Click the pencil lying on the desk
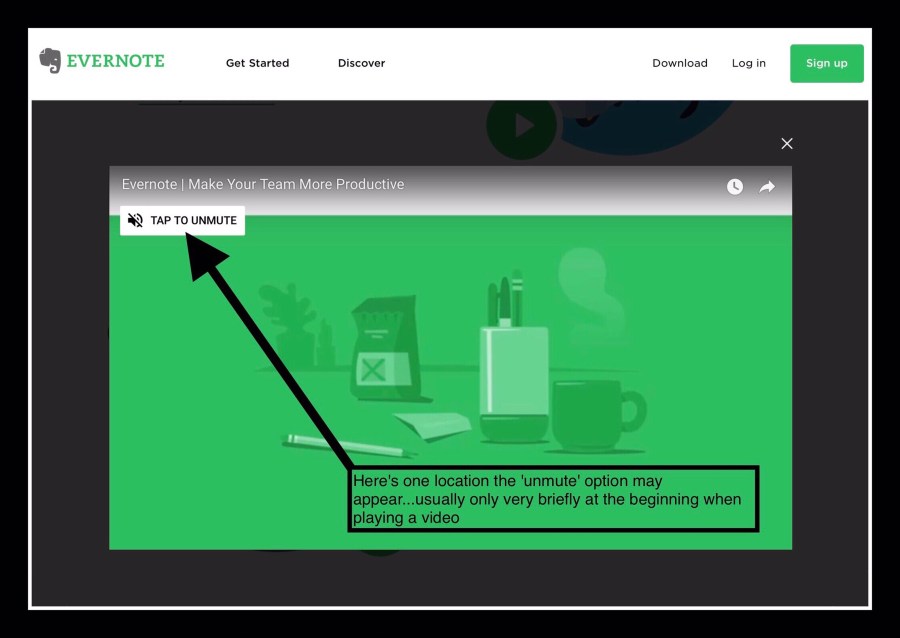Viewport: 900px width, 638px height. pyautogui.click(x=330, y=444)
